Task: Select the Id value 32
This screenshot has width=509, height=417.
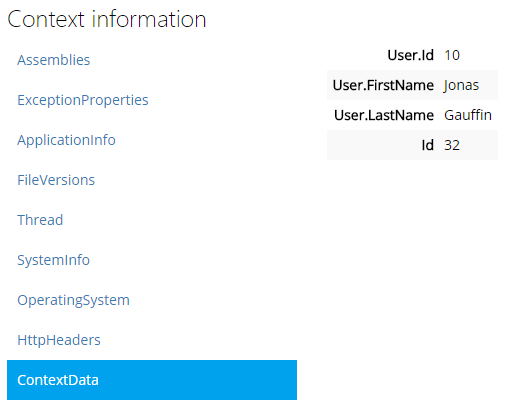Action: (x=452, y=145)
